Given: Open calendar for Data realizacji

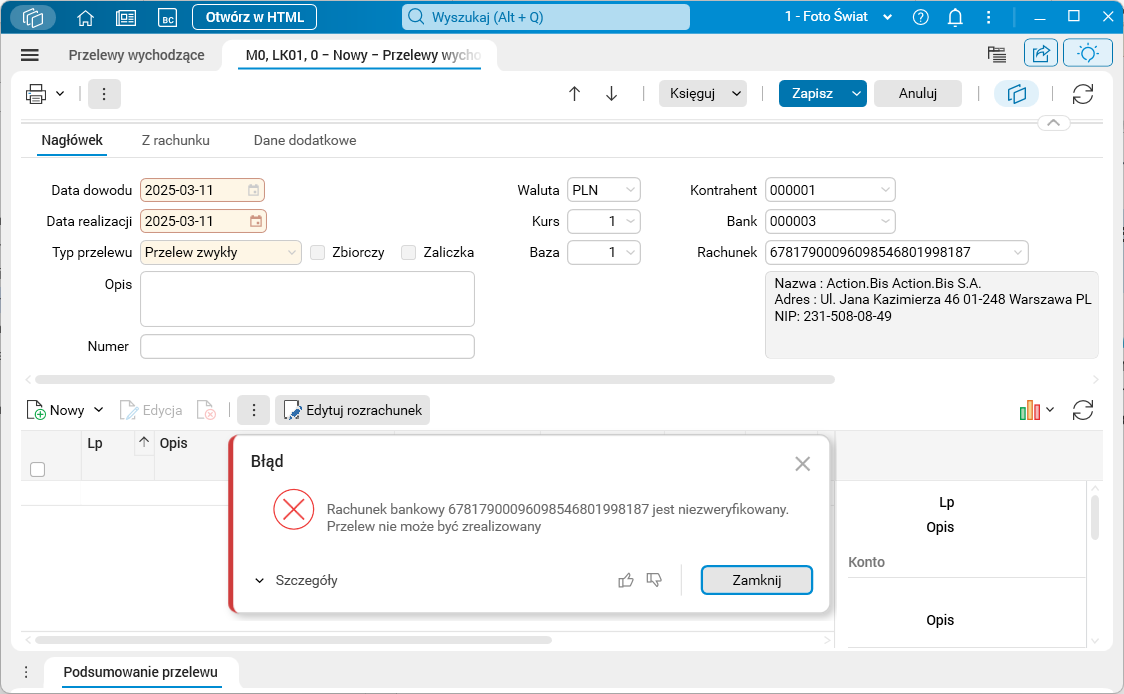Looking at the screenshot, I should pyautogui.click(x=256, y=222).
